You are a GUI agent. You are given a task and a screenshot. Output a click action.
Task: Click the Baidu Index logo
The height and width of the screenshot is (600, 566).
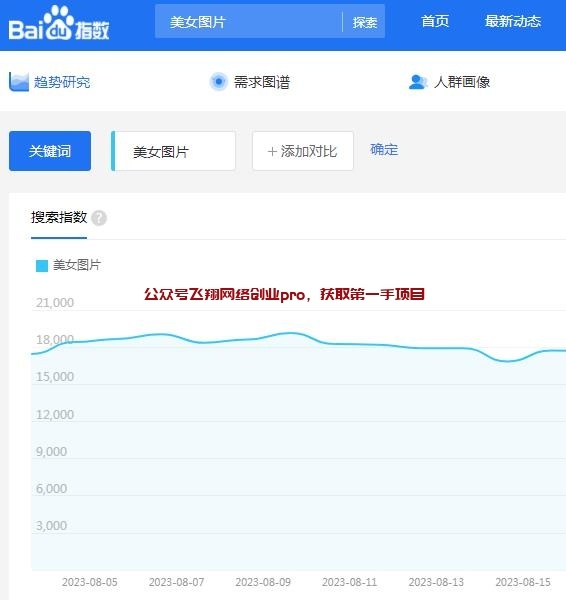tap(59, 24)
